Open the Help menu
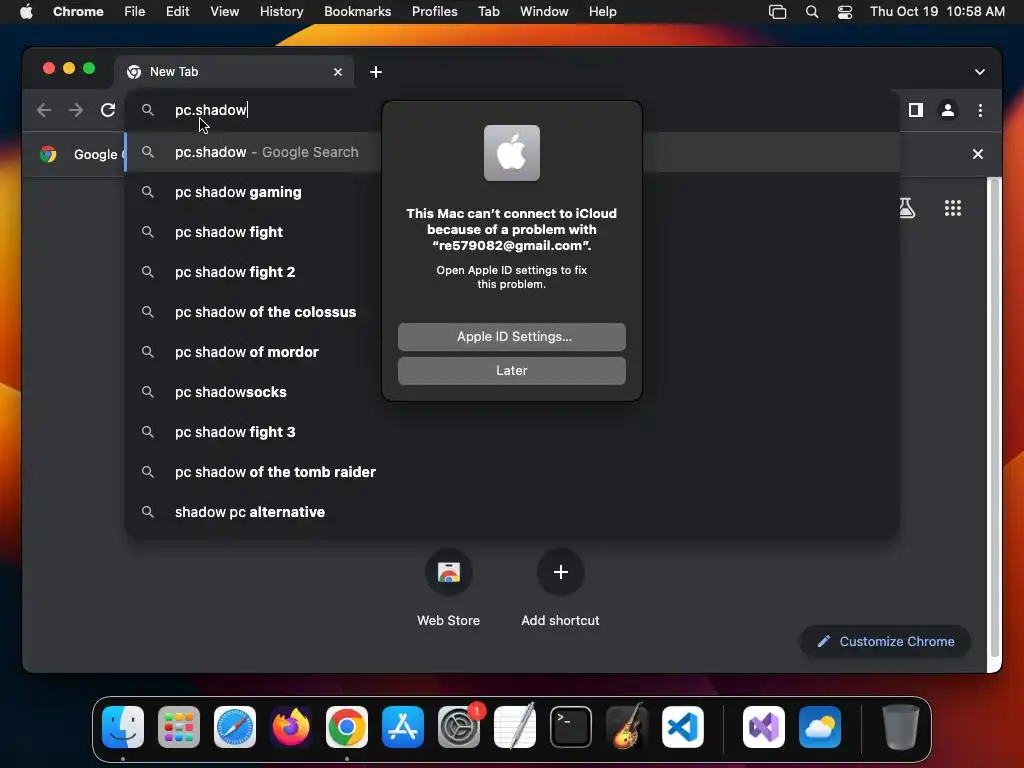 tap(602, 12)
